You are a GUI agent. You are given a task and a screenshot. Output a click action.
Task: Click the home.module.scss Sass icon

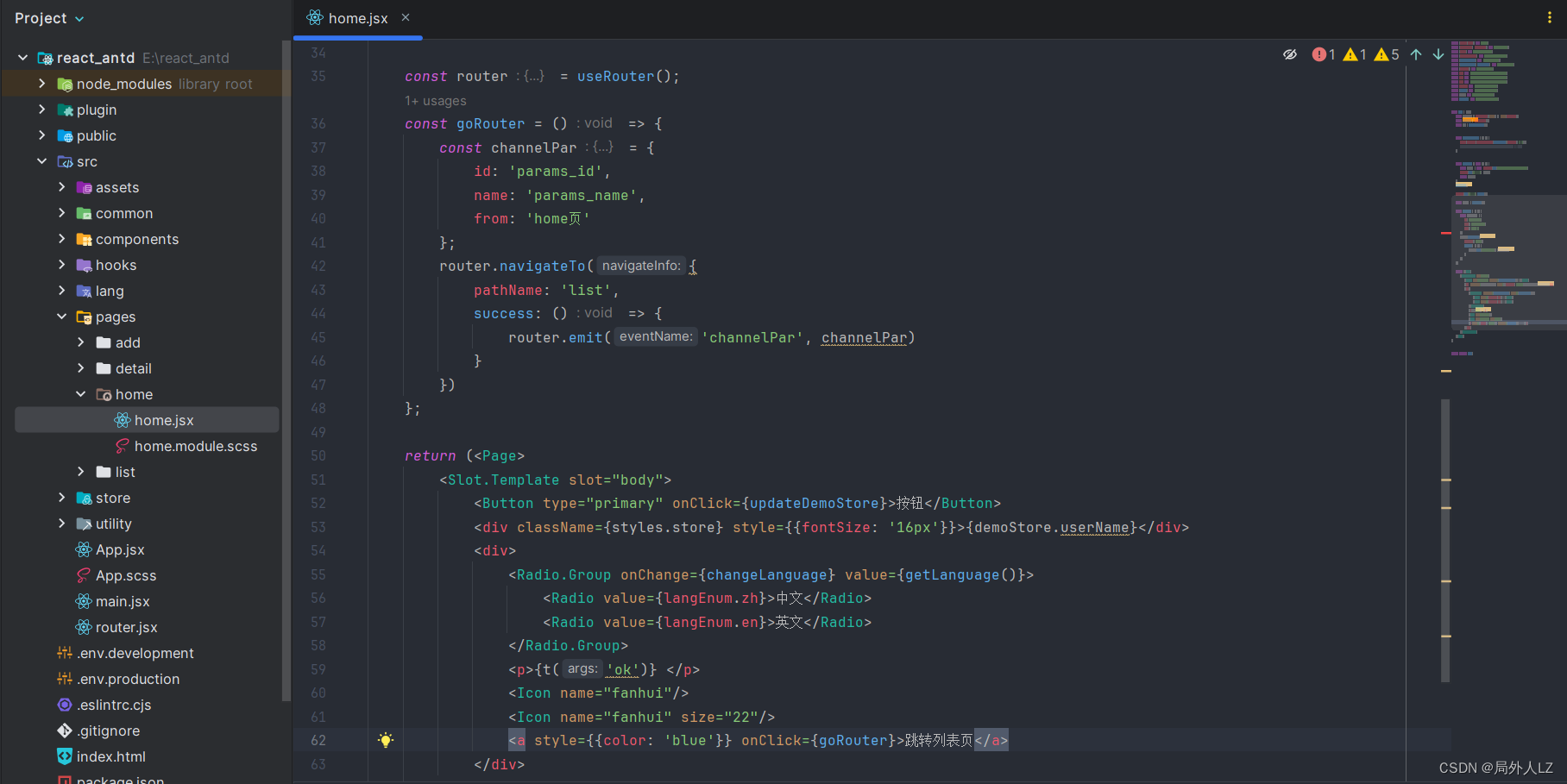click(x=123, y=446)
